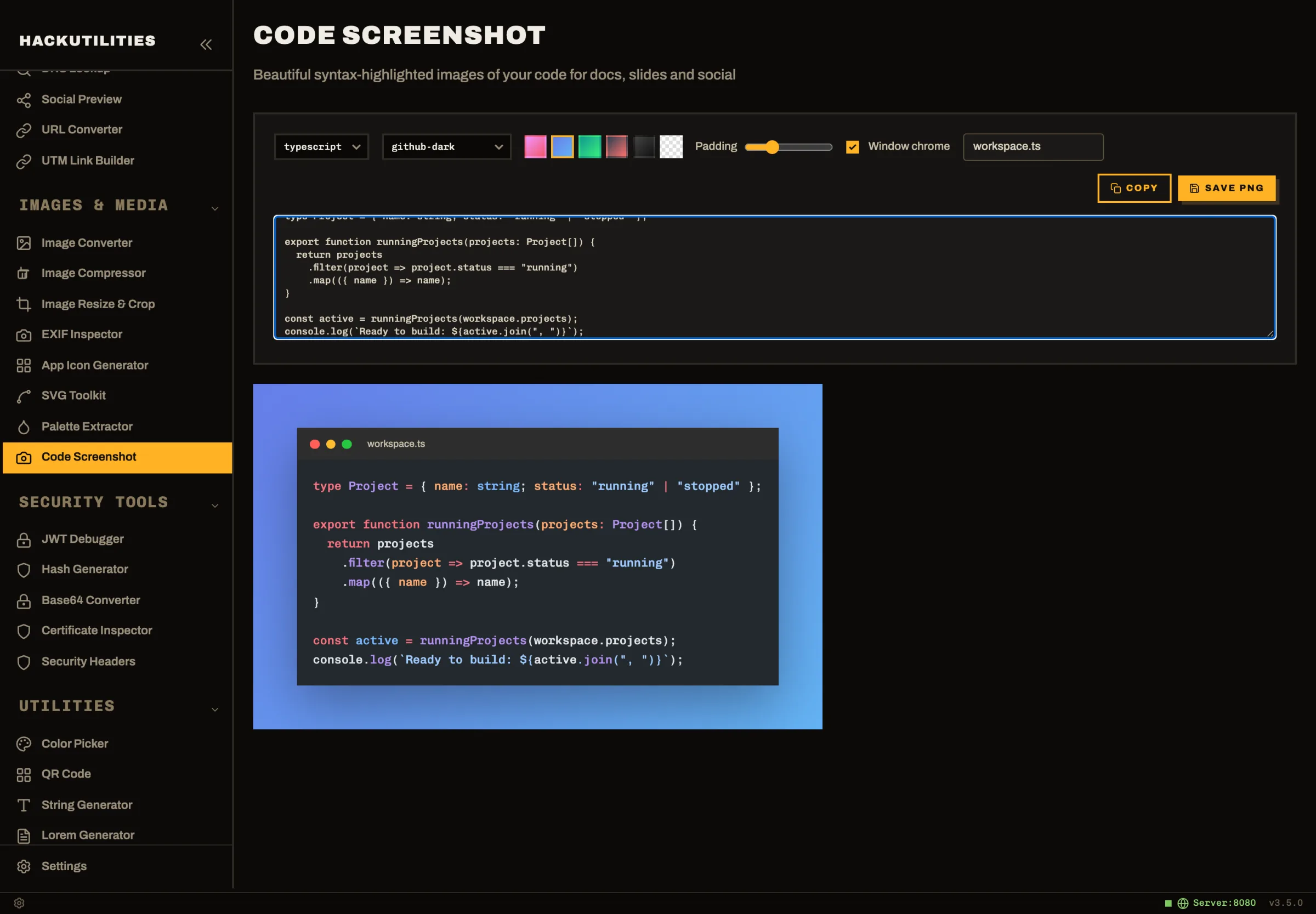Click the IMAGES & MEDIA section header

(x=94, y=205)
